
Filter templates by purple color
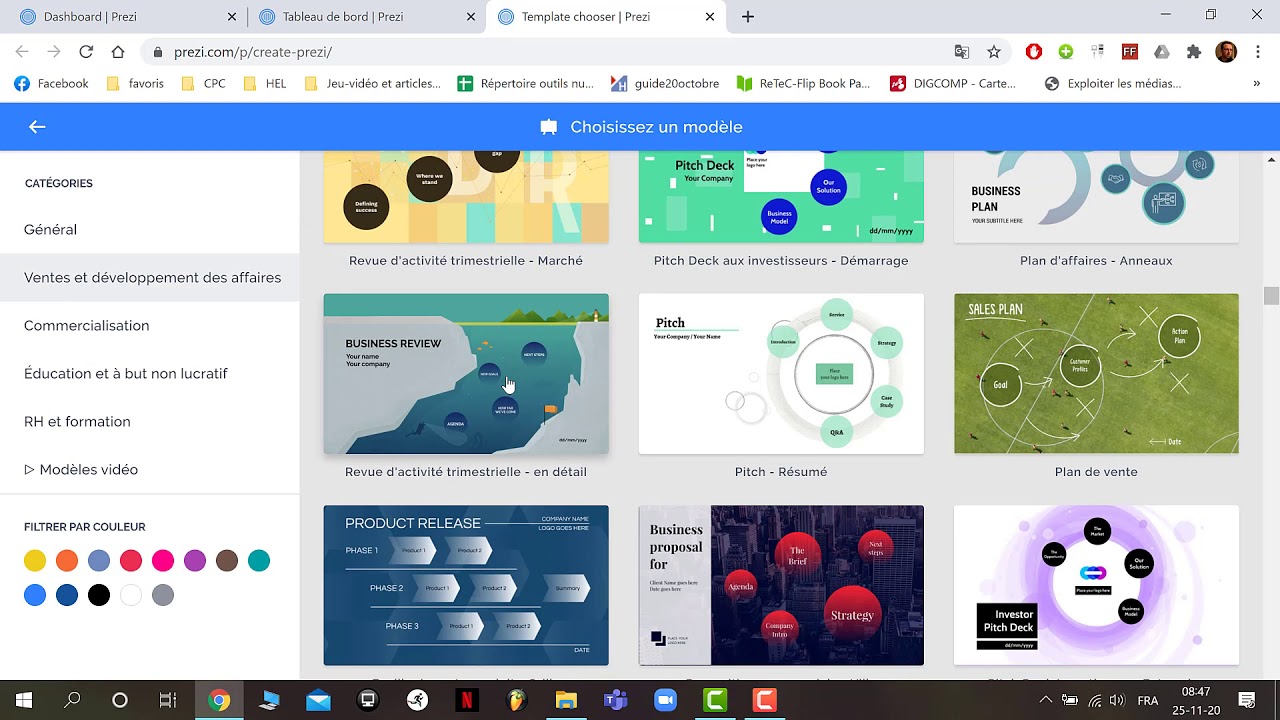click(x=195, y=561)
